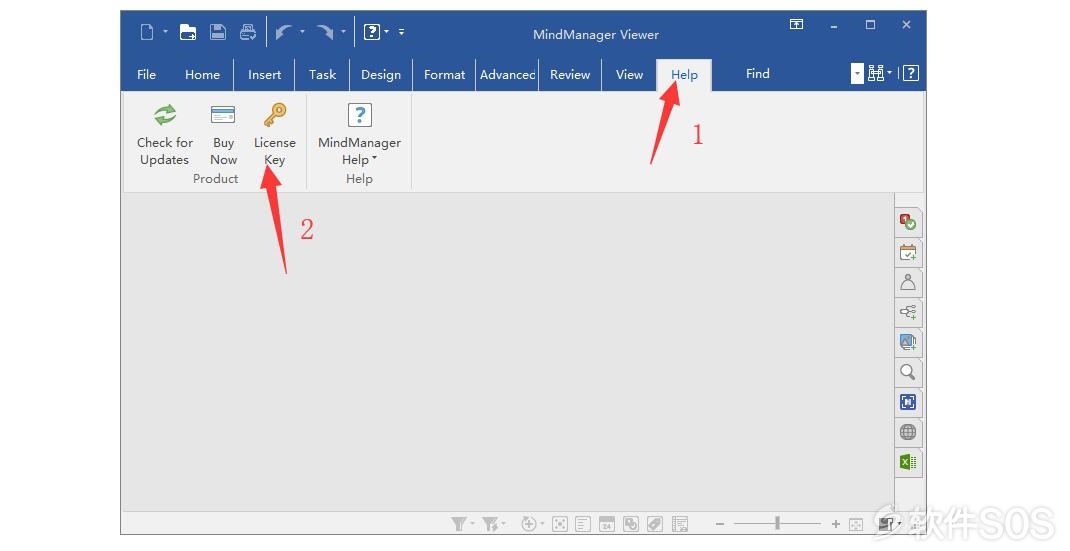The width and height of the screenshot is (1070, 551).
Task: Switch to the View tab
Action: (x=629, y=74)
